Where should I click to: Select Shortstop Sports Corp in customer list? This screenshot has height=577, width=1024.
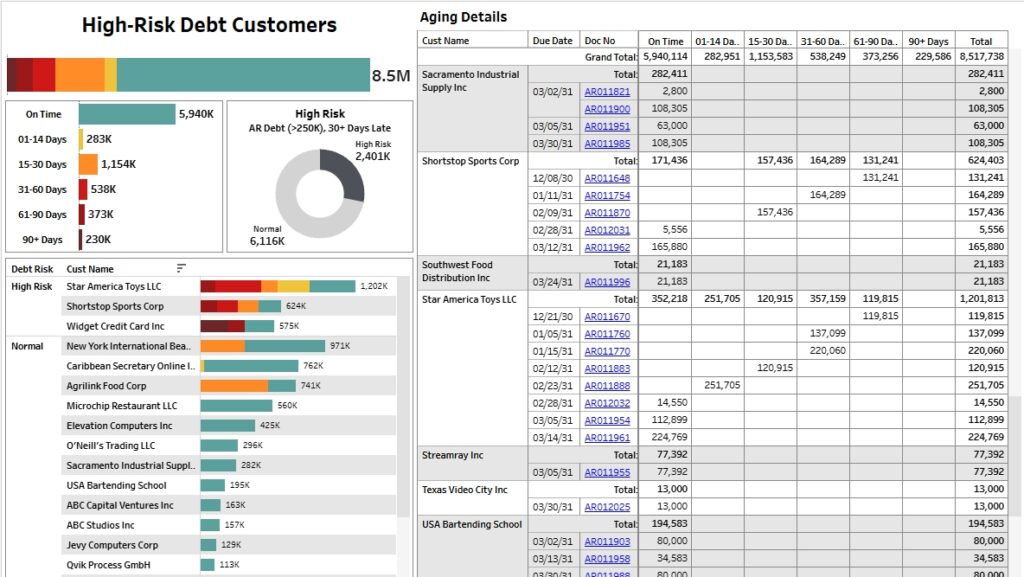point(115,306)
